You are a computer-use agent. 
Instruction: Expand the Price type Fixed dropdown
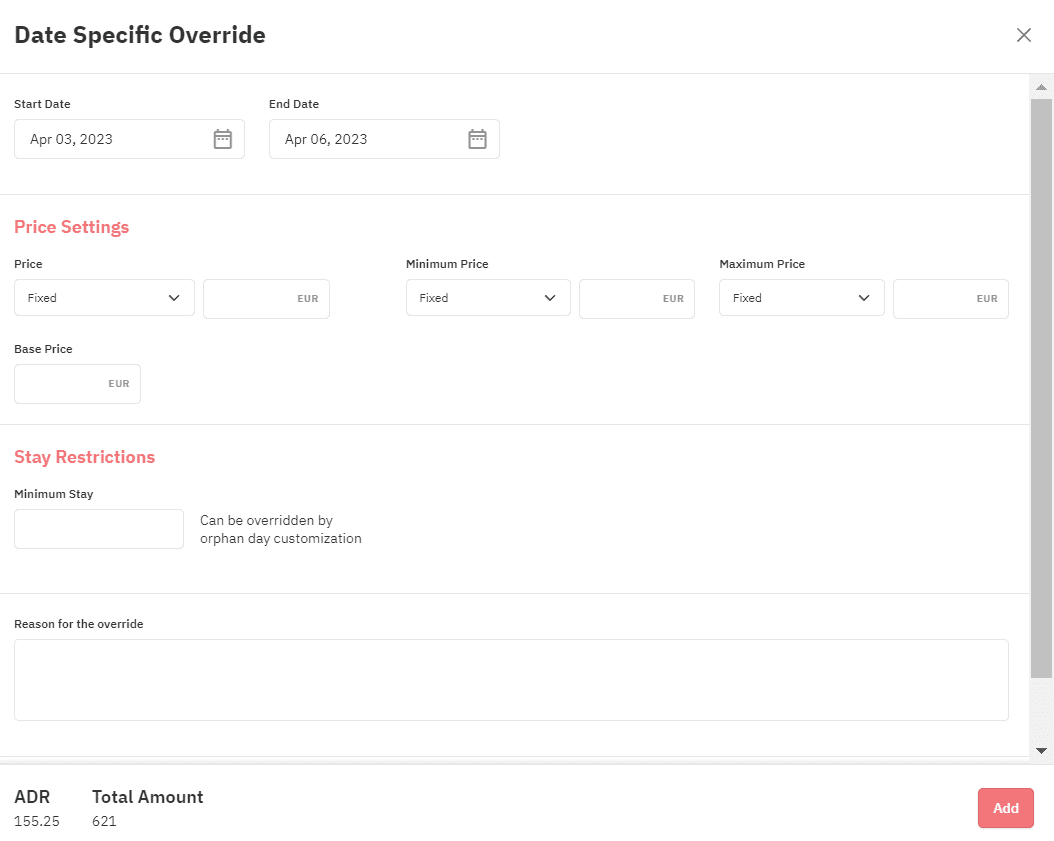(104, 298)
